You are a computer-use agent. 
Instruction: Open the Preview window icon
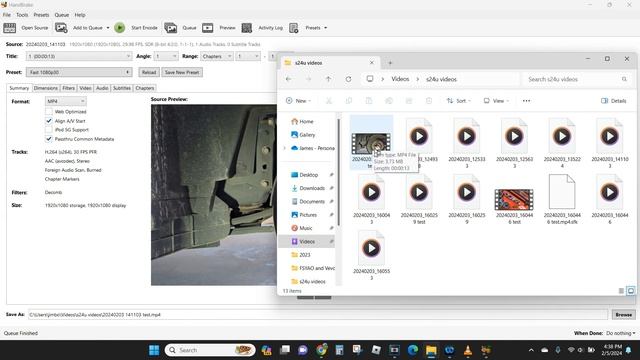click(207, 28)
